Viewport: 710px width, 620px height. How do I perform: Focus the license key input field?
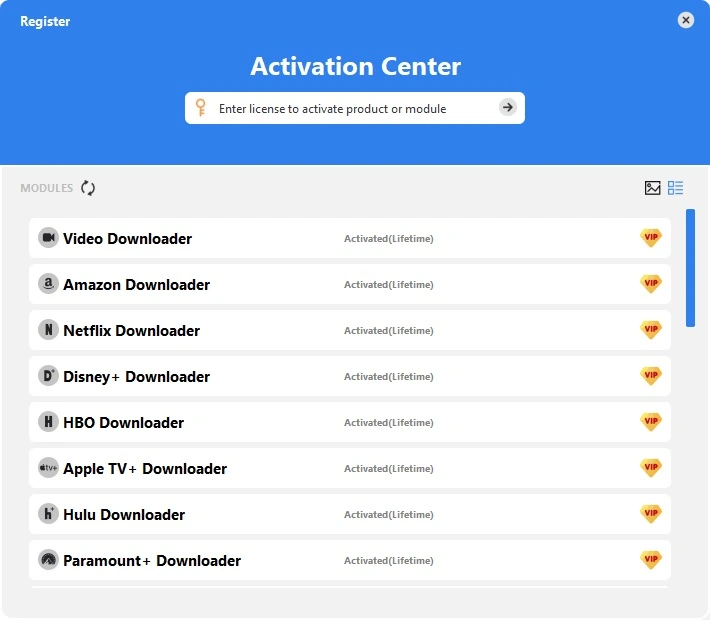pos(355,108)
